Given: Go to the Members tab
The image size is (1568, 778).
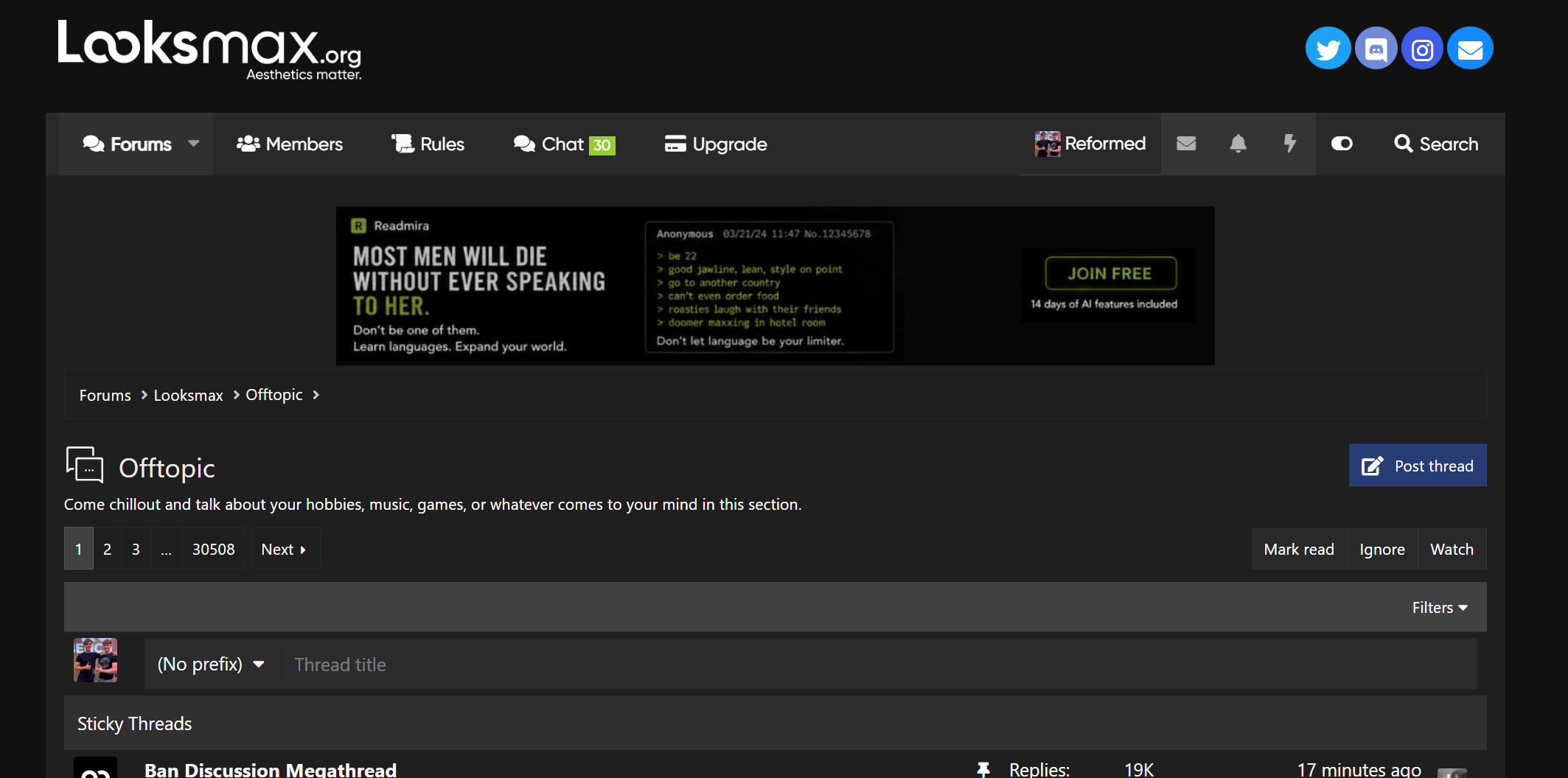Looking at the screenshot, I should click(x=289, y=144).
